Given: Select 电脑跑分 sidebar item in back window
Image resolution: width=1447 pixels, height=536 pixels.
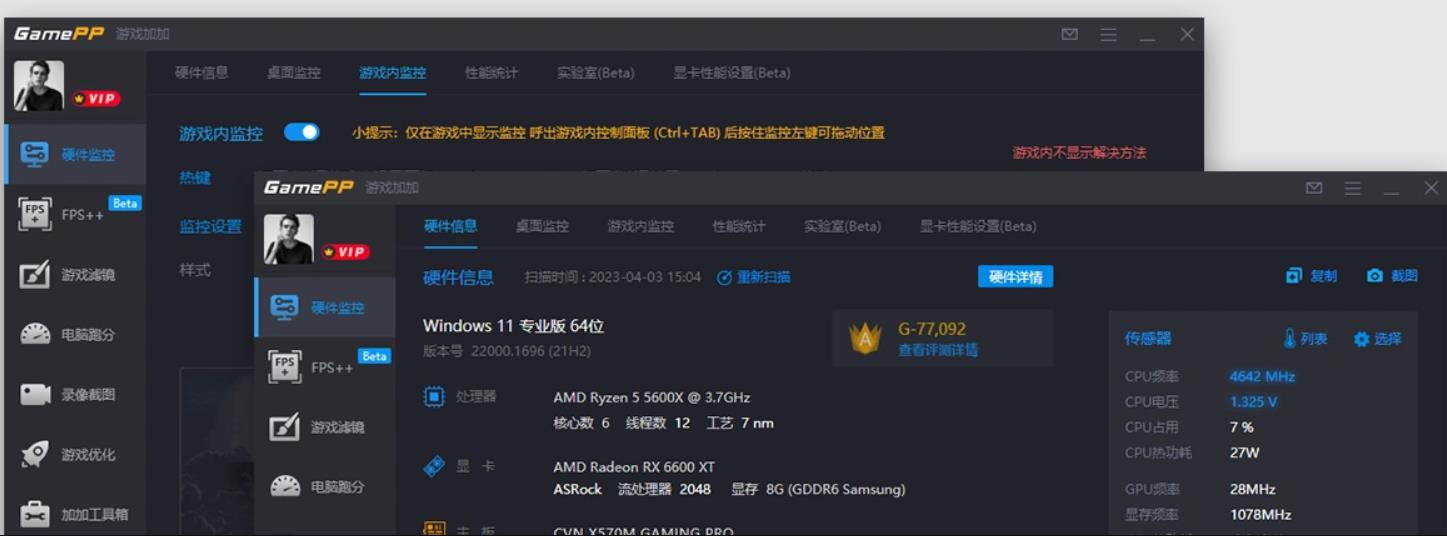Looking at the screenshot, I should 75,334.
